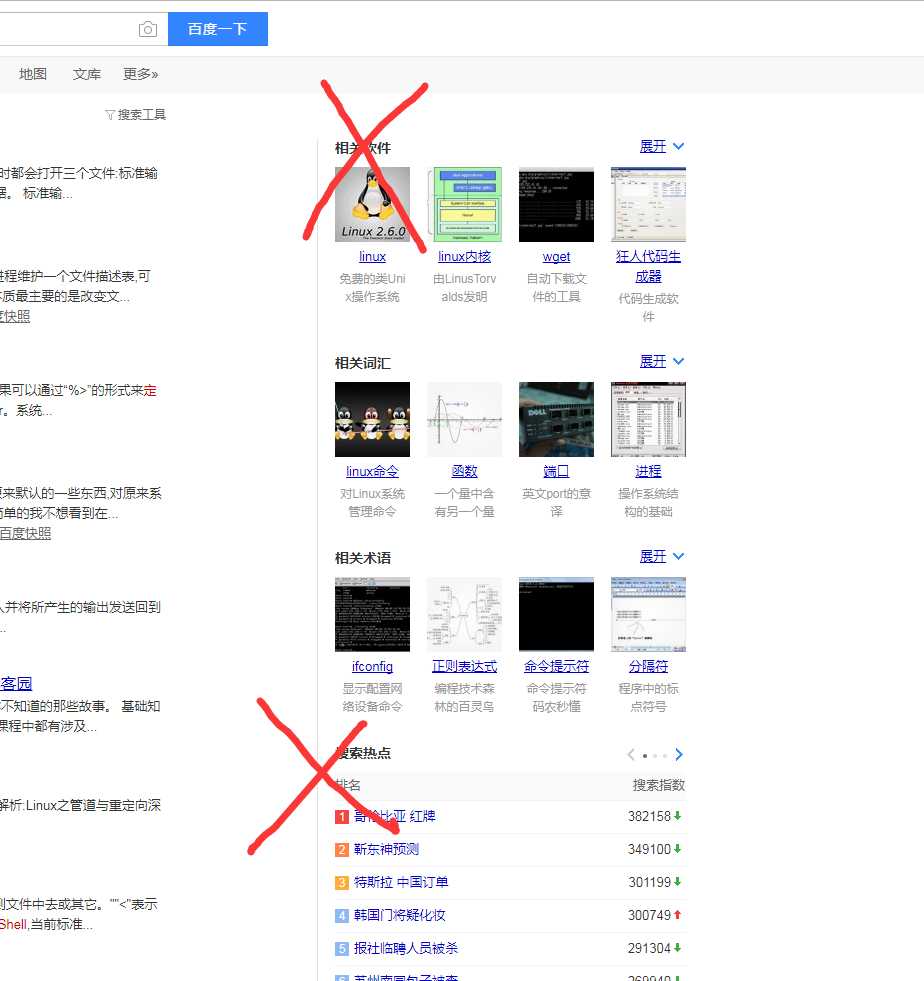This screenshot has width=924, height=981.
Task: Click the rank 4 badge icon
Action: [342, 916]
